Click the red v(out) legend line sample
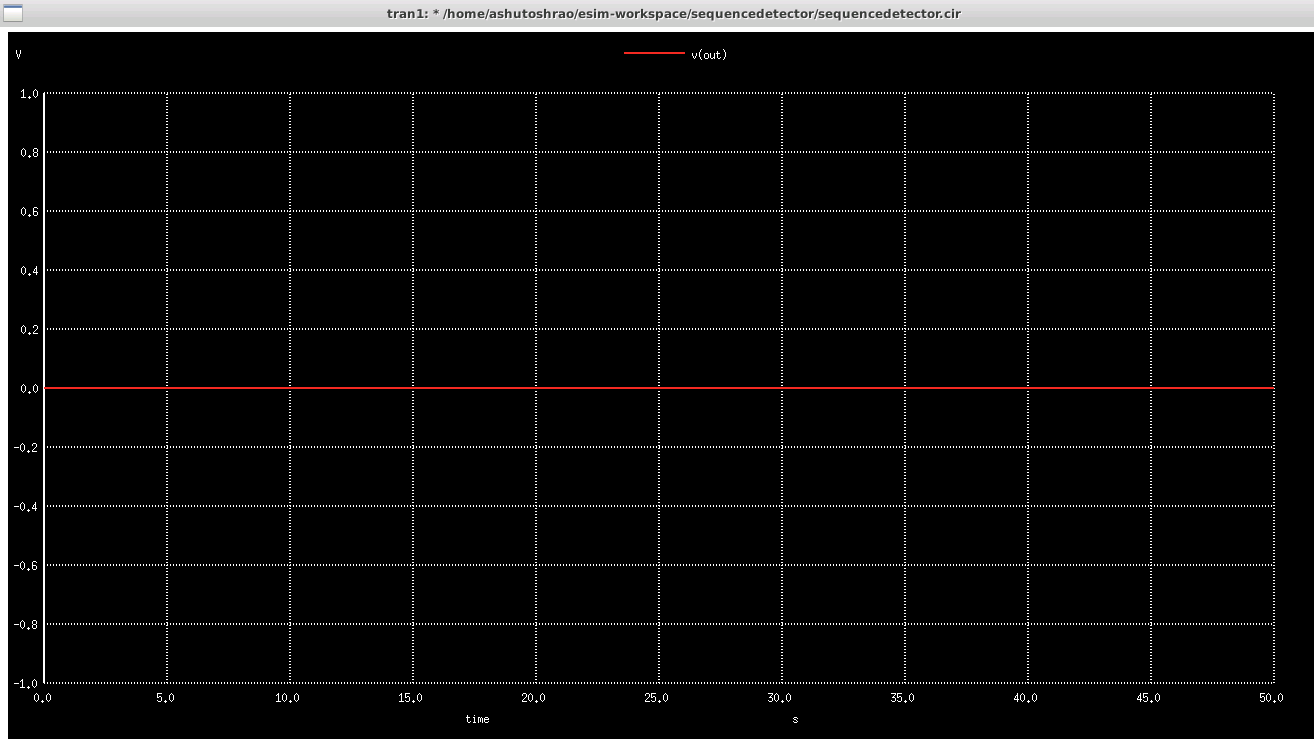 tap(654, 54)
